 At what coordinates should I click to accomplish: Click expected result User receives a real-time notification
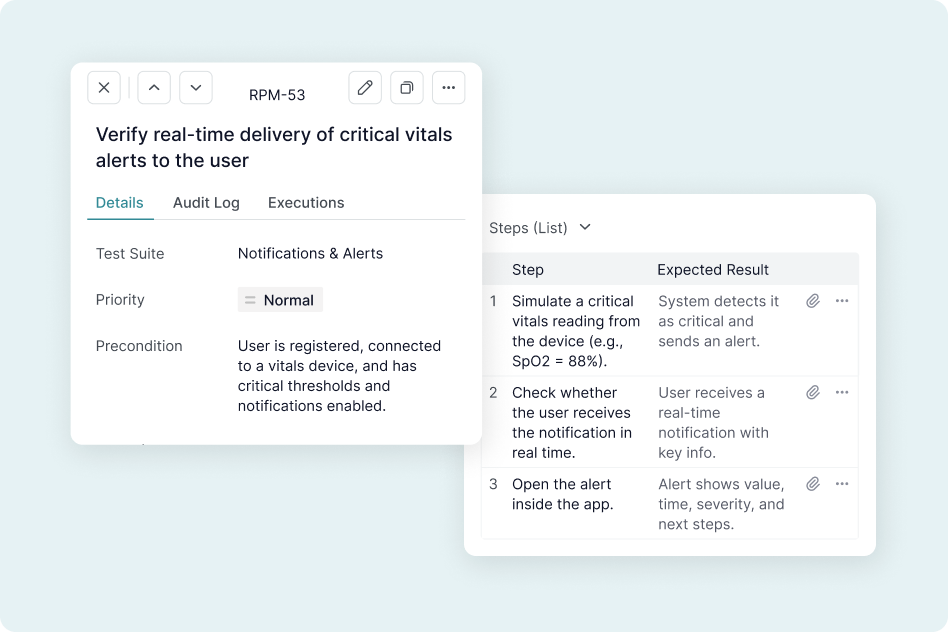tap(713, 422)
